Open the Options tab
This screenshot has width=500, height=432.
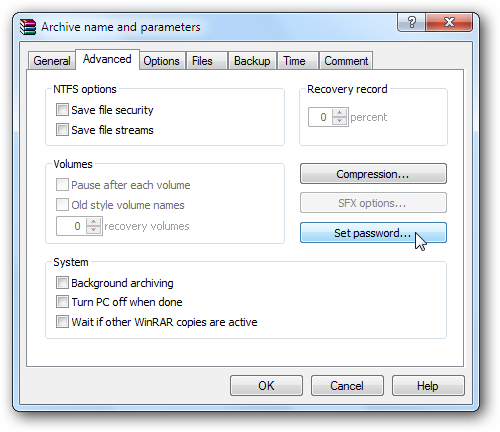[162, 61]
